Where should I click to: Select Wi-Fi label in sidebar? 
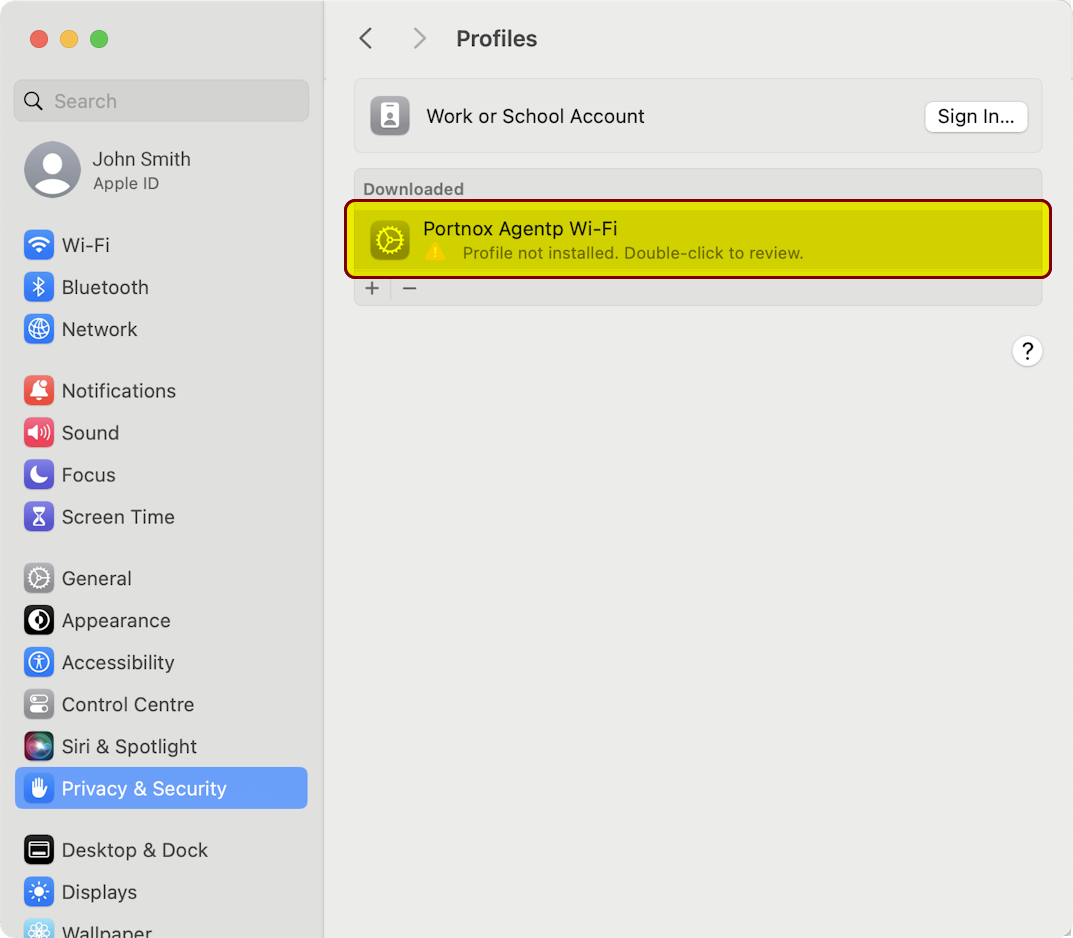[86, 245]
